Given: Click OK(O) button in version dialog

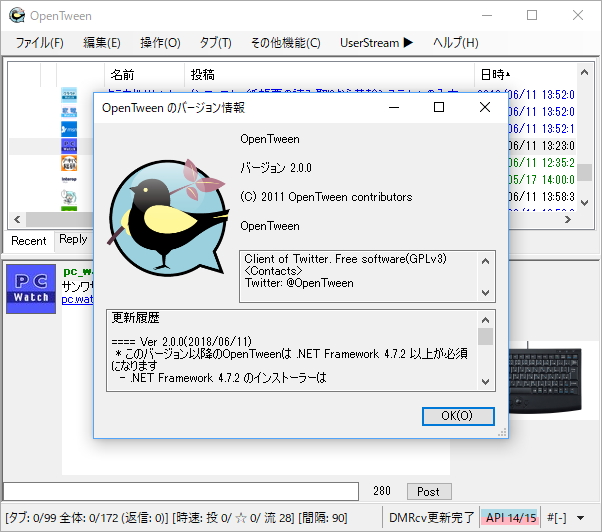Looking at the screenshot, I should pos(458,416).
